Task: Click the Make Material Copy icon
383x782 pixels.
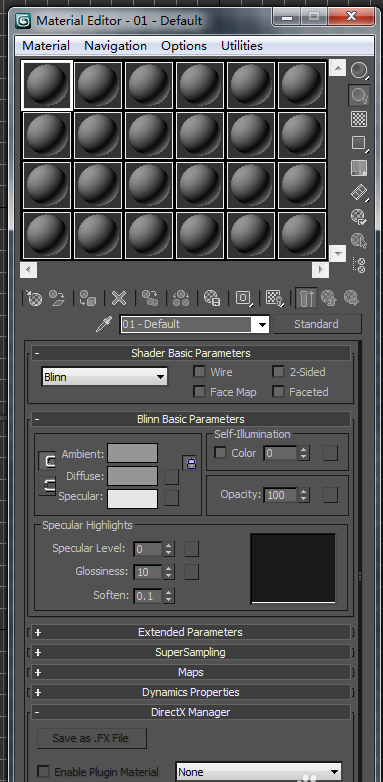Action: [x=150, y=298]
